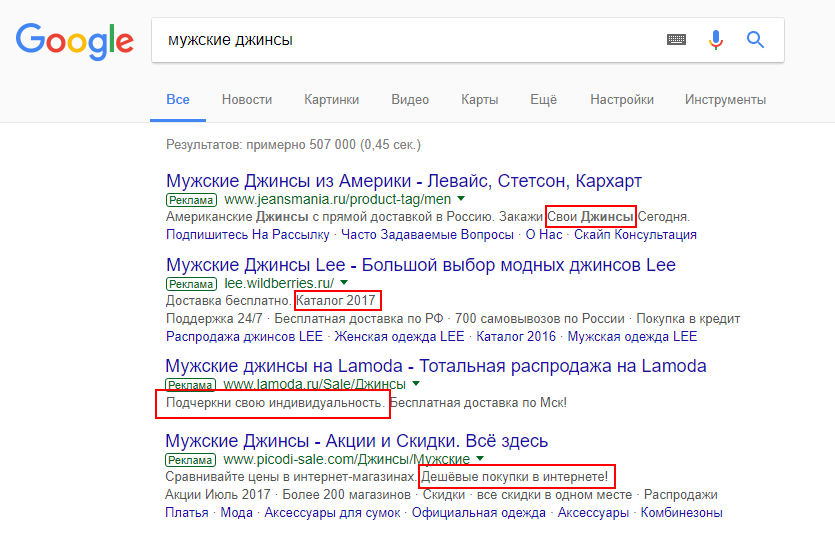Image resolution: width=835 pixels, height=533 pixels.
Task: Click Реклама badge of jeansmania ad
Action: [192, 200]
